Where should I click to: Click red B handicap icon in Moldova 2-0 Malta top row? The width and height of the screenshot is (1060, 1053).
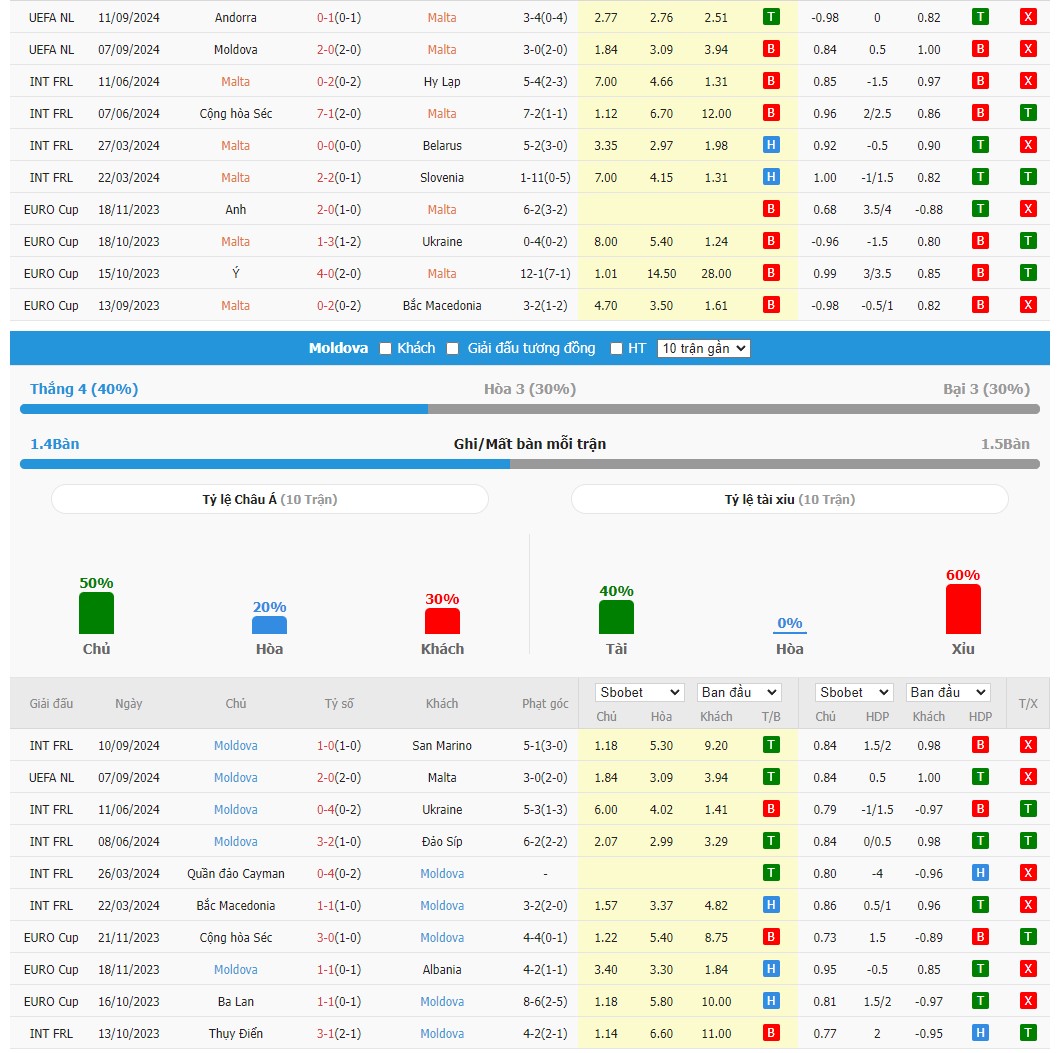pyautogui.click(x=980, y=49)
